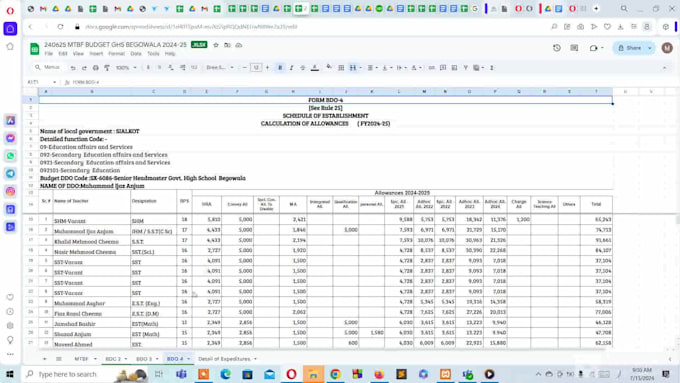Image resolution: width=680 pixels, height=383 pixels.
Task: Print the spreadsheet via printer icon
Action: click(95, 68)
